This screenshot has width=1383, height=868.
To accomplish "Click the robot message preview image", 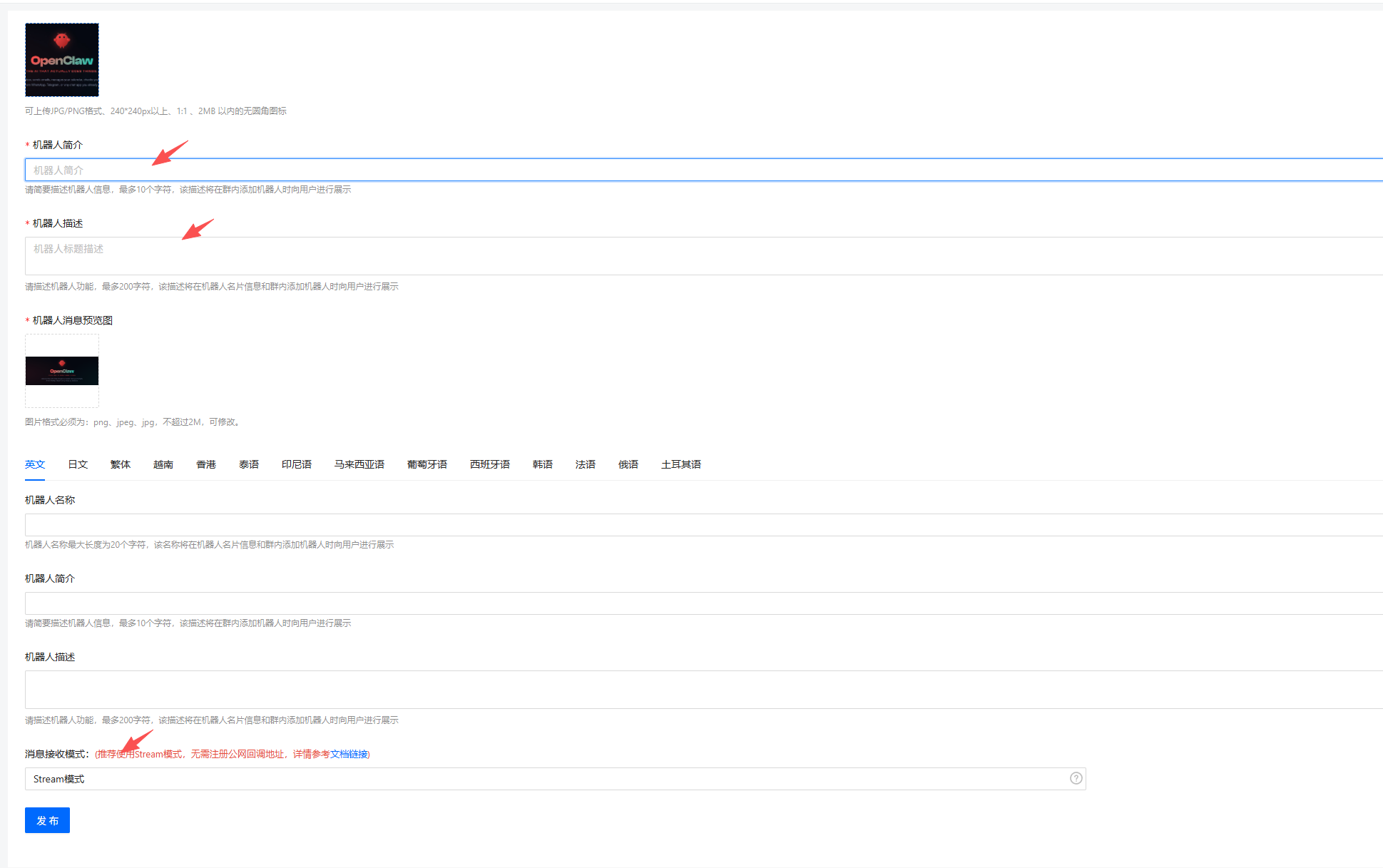I will [x=62, y=371].
